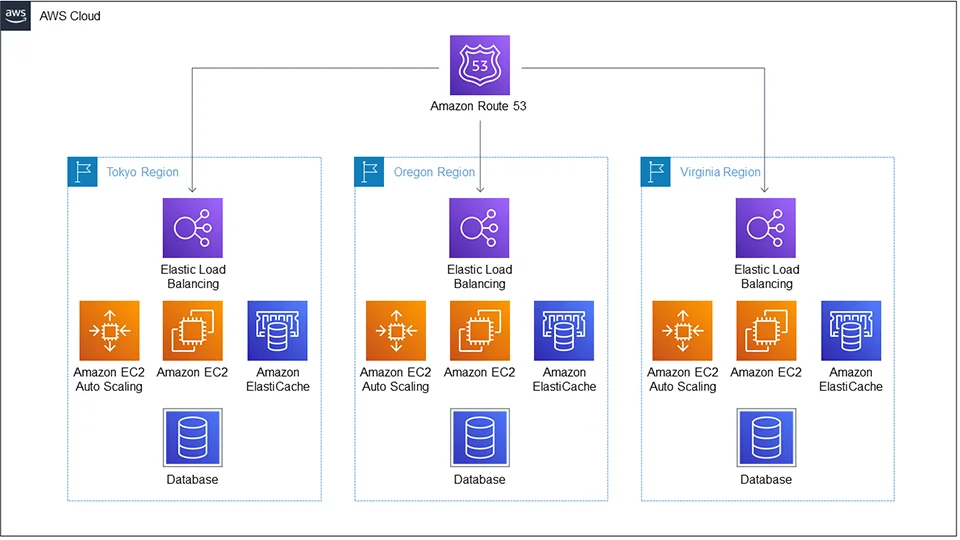Click Database label in Oregon Region
The width and height of the screenshot is (960, 540).
[x=479, y=479]
